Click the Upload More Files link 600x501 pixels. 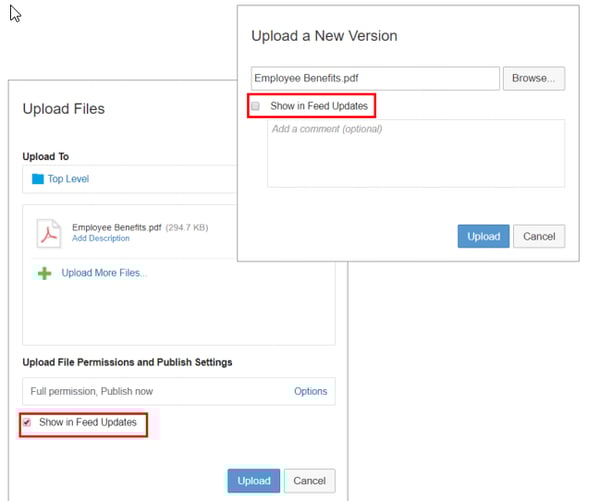[x=104, y=273]
